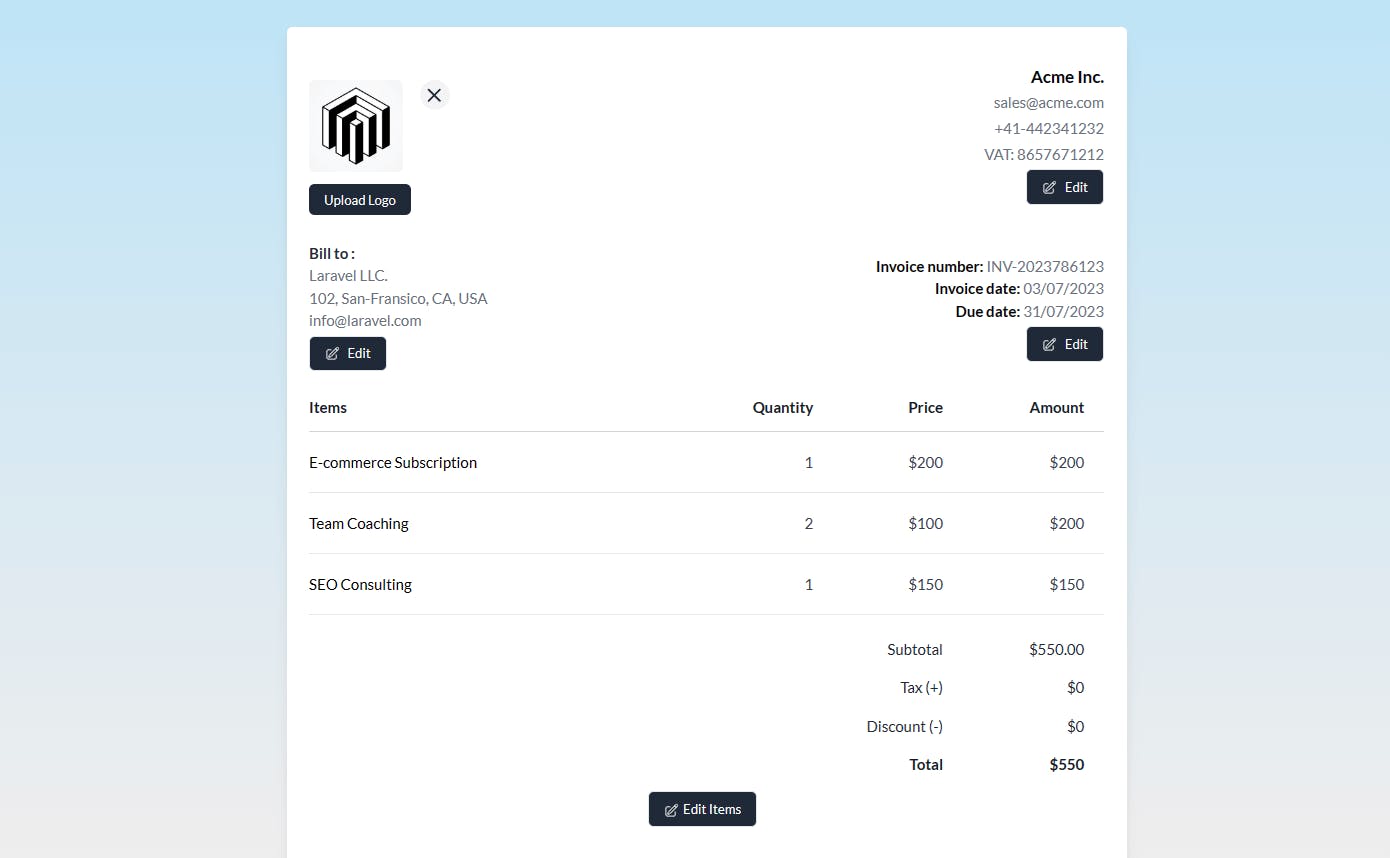
Task: Click the Items column header
Action: coord(328,407)
